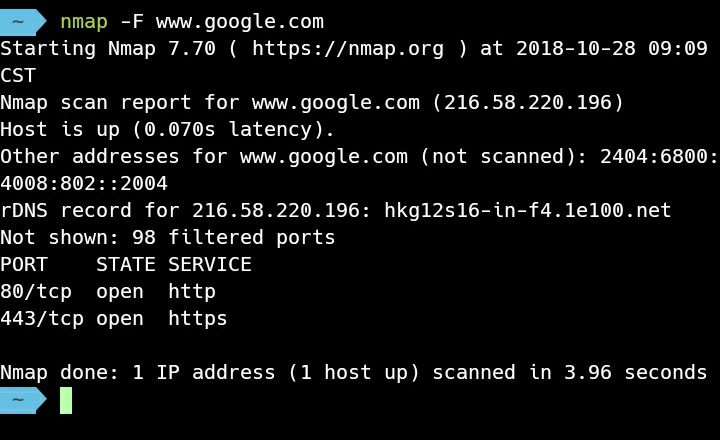Click the STATE column header

pyautogui.click(x=126, y=265)
